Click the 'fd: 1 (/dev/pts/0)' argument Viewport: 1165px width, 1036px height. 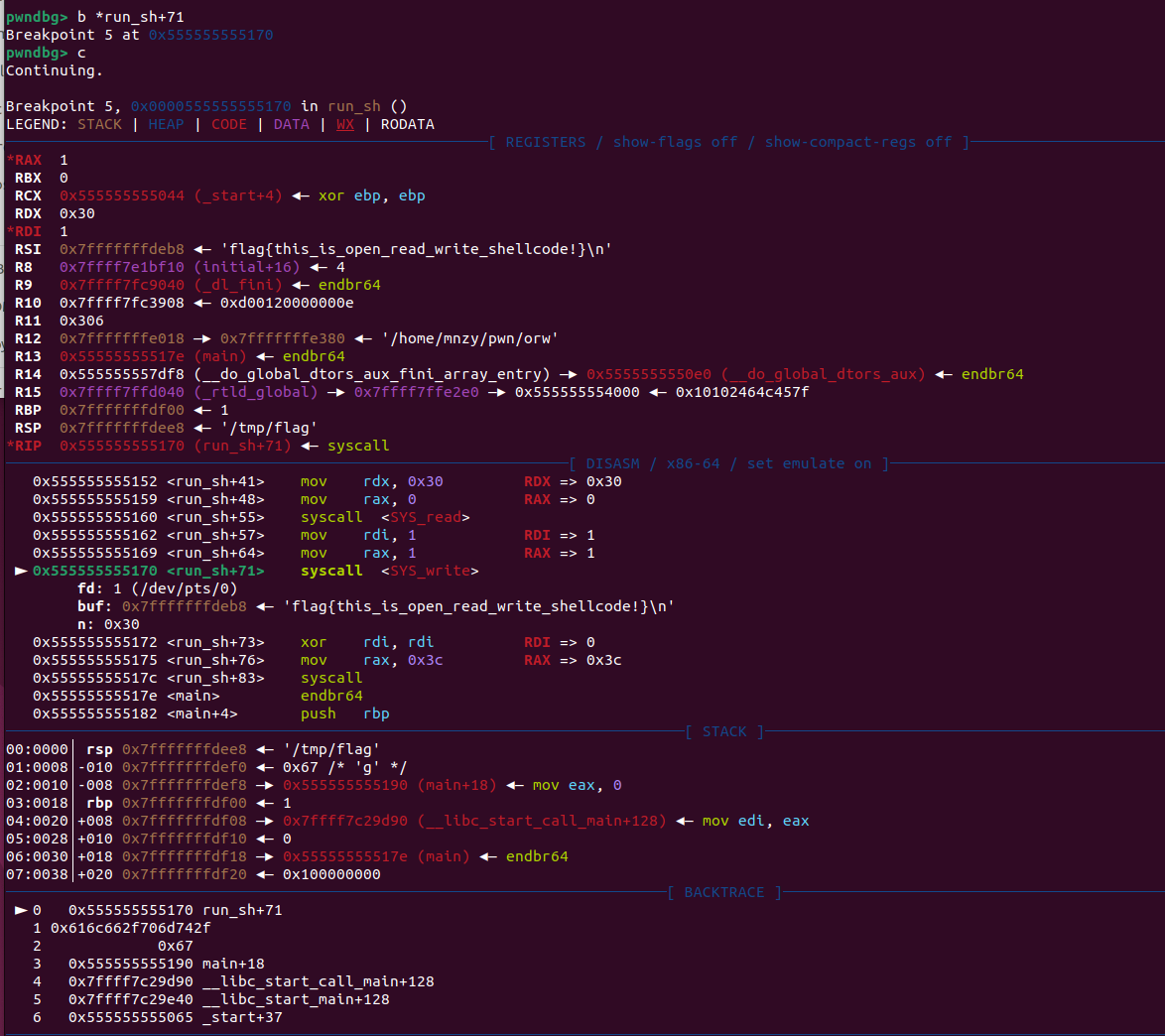pyautogui.click(x=158, y=587)
